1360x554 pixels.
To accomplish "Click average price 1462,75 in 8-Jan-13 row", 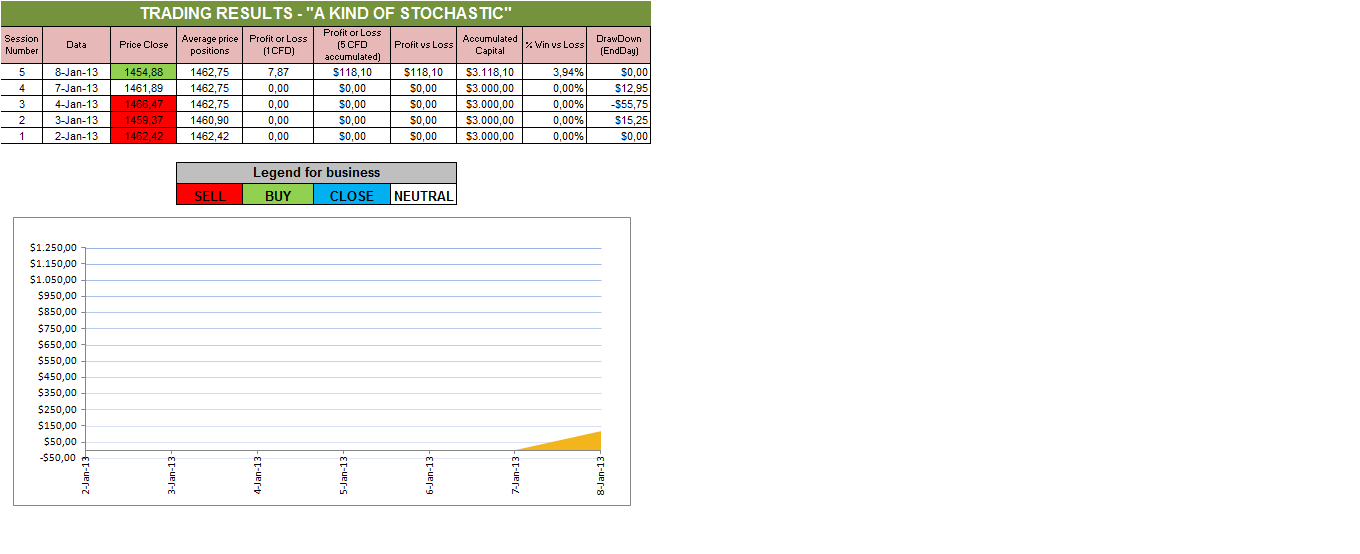I will click(210, 72).
